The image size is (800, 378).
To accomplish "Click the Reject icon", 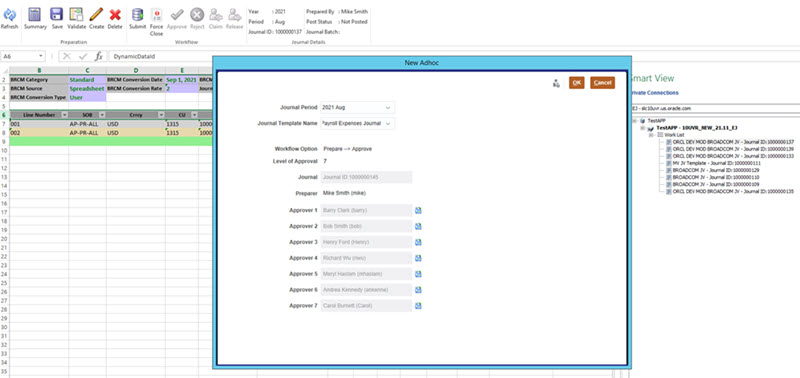I will pos(197,15).
